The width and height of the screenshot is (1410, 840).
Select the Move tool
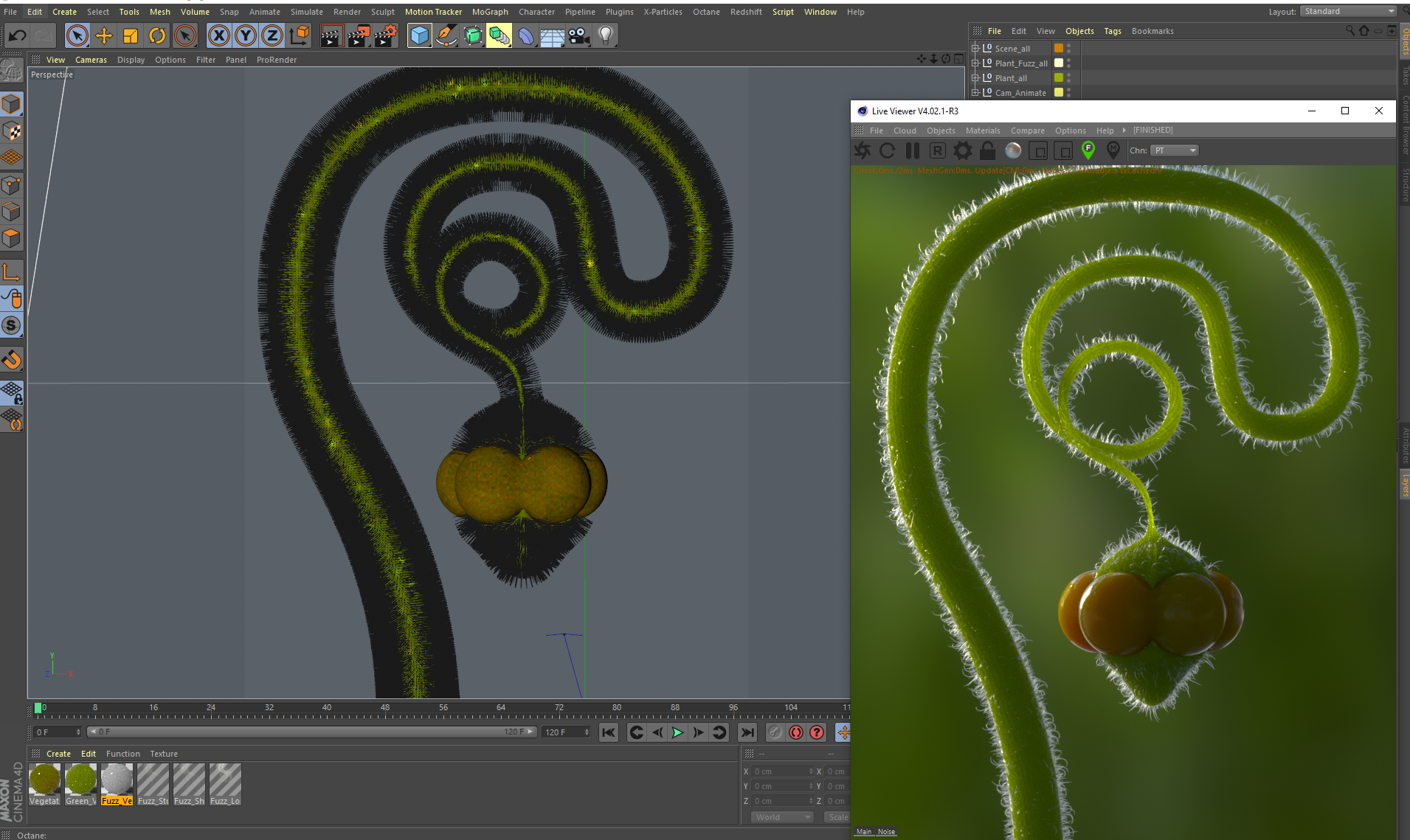pos(103,35)
